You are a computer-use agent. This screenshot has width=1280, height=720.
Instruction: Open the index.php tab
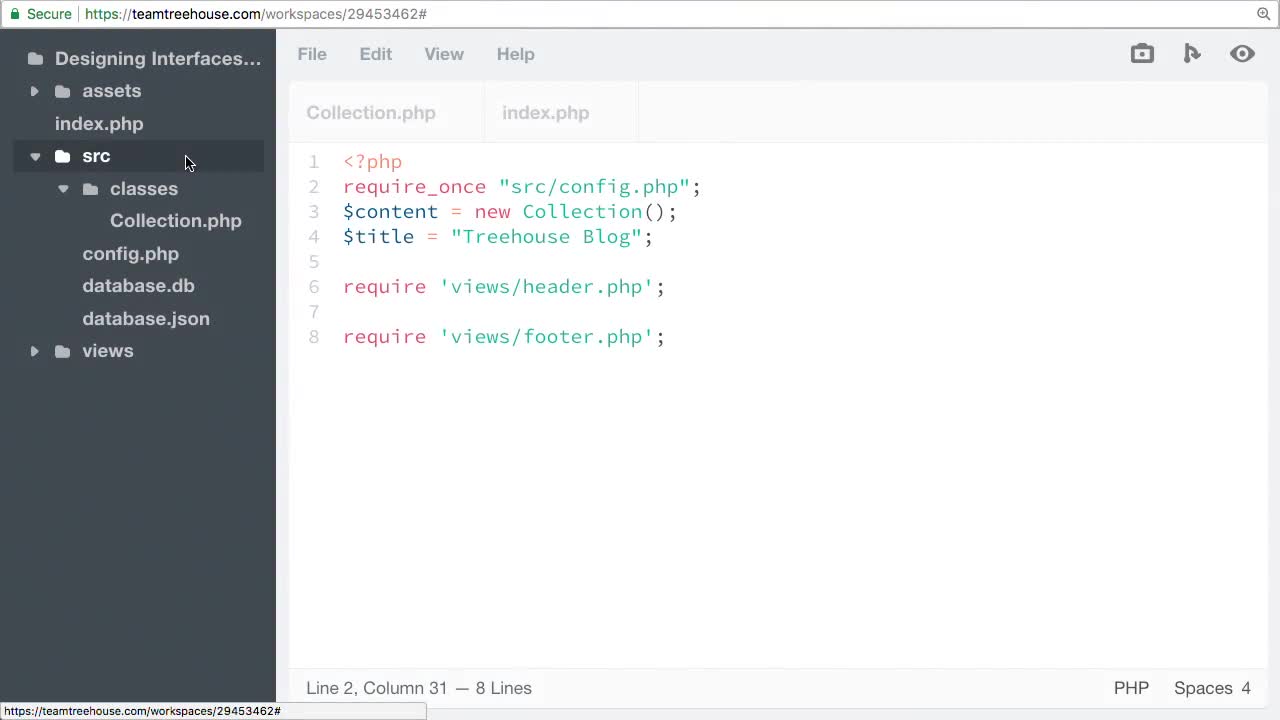point(545,113)
